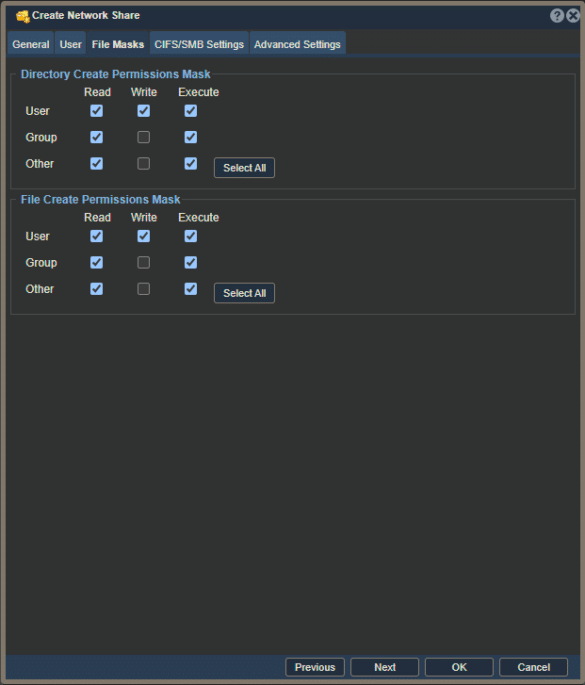Uncheck File mask Group Read
The height and width of the screenshot is (685, 585).
click(x=97, y=263)
